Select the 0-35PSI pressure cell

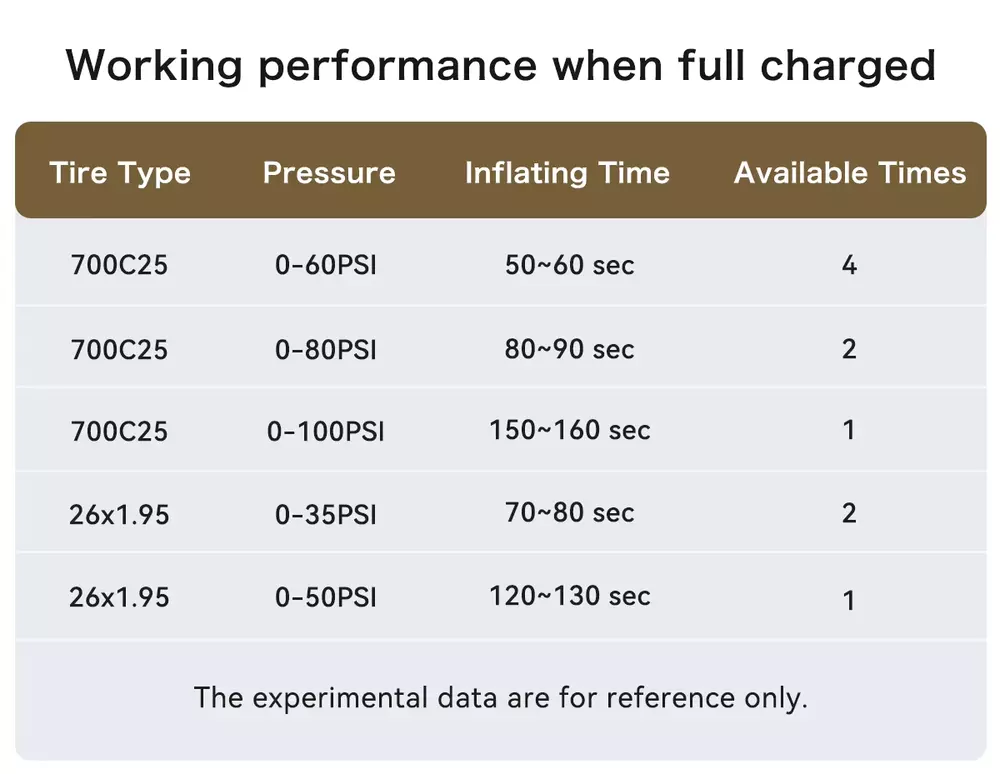click(326, 515)
